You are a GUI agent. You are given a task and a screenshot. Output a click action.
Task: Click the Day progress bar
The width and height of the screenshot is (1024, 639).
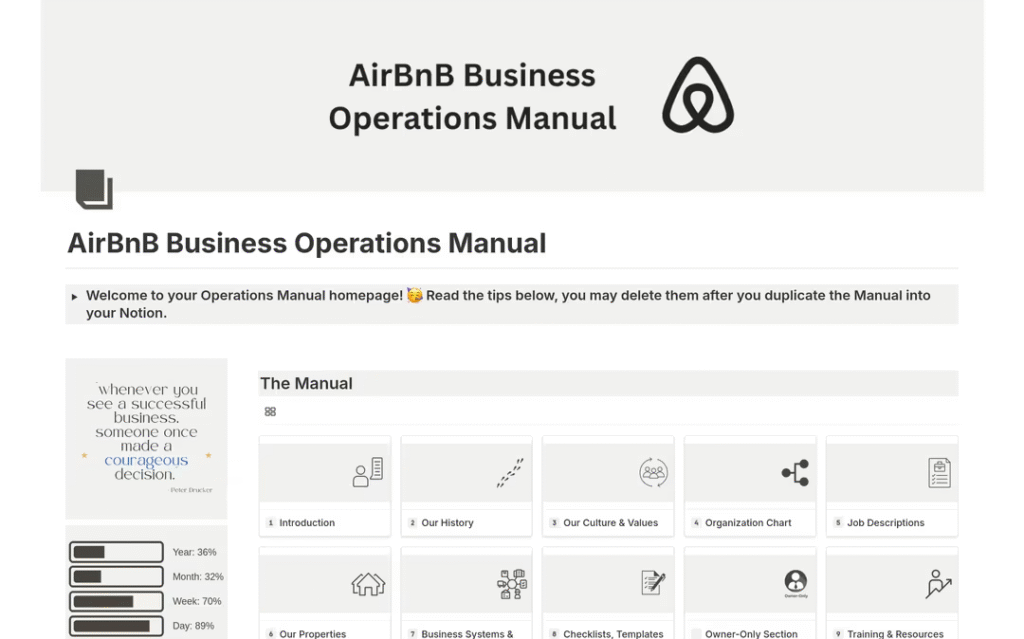116,626
